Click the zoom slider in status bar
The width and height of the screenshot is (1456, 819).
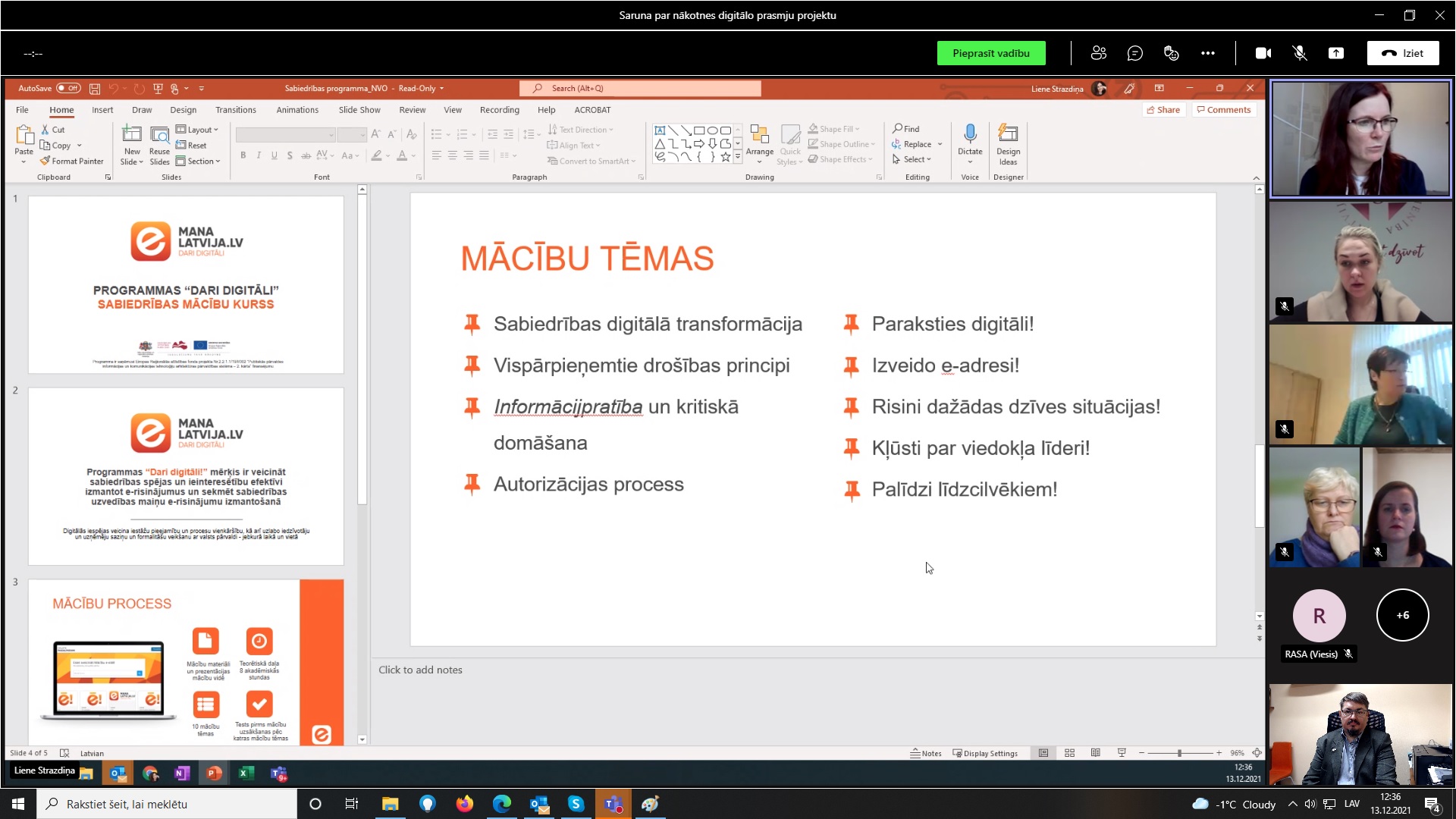[x=1179, y=753]
